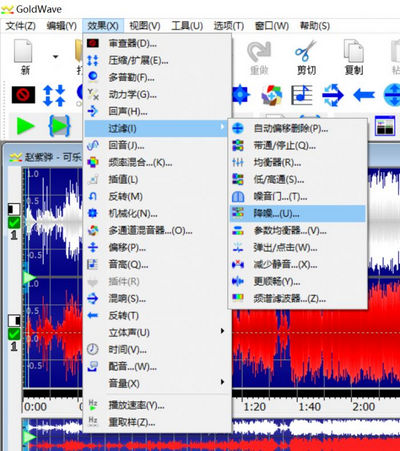Choose 更顺畅(Y)... in filter submenu

(298, 281)
